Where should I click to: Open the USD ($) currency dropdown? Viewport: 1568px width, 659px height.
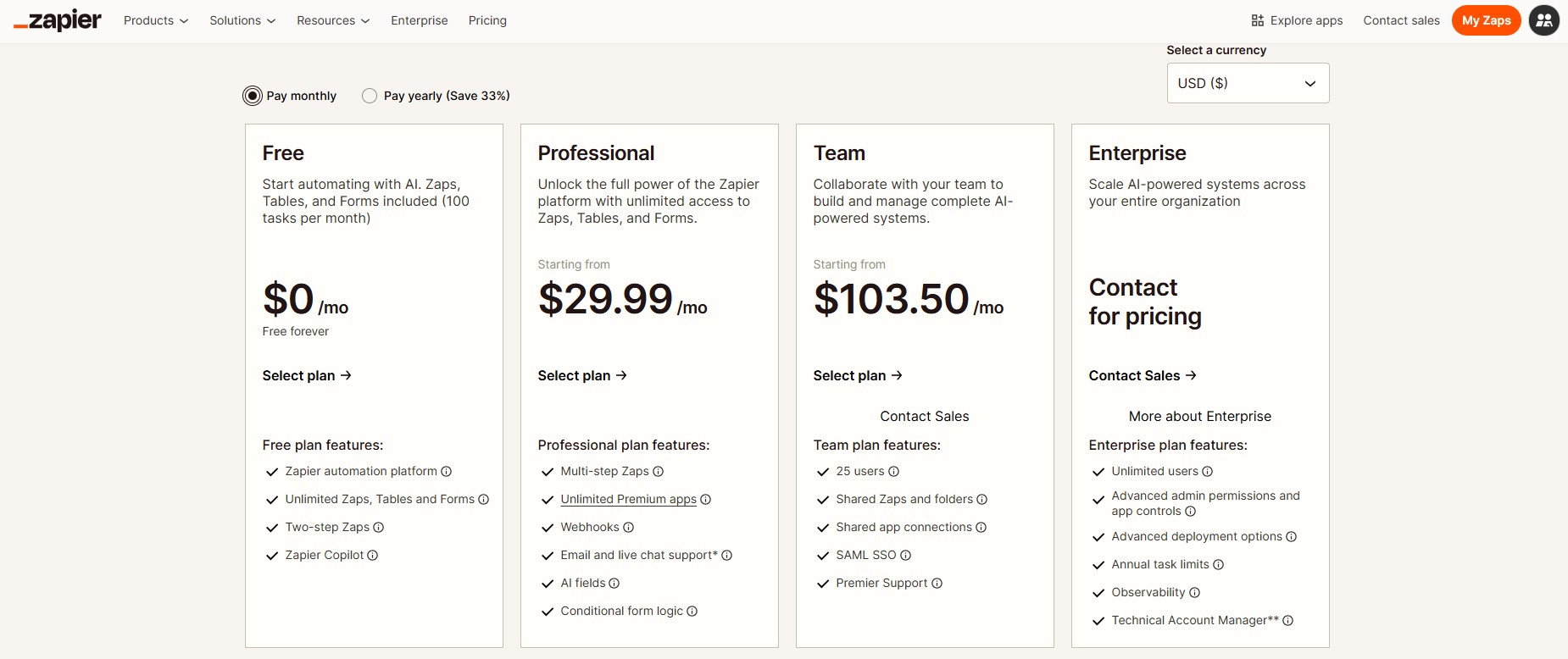pyautogui.click(x=1248, y=83)
